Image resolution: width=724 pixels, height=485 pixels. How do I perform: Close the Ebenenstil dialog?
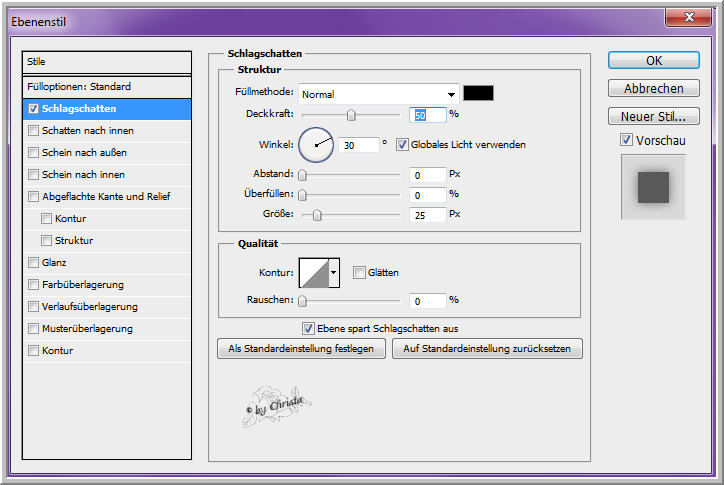pos(688,17)
